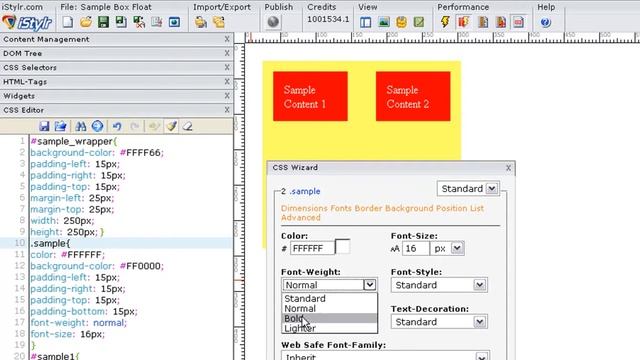
Task: Open the Standard dropdown beside .sample
Action: [x=468, y=189]
